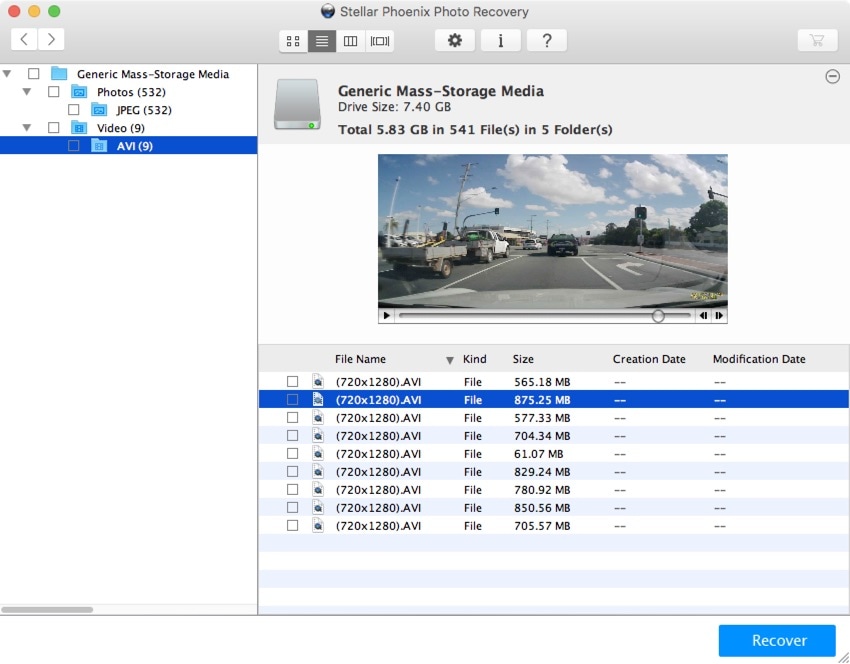This screenshot has height=664, width=850.
Task: Check the AVI (9) checkbox
Action: click(74, 146)
